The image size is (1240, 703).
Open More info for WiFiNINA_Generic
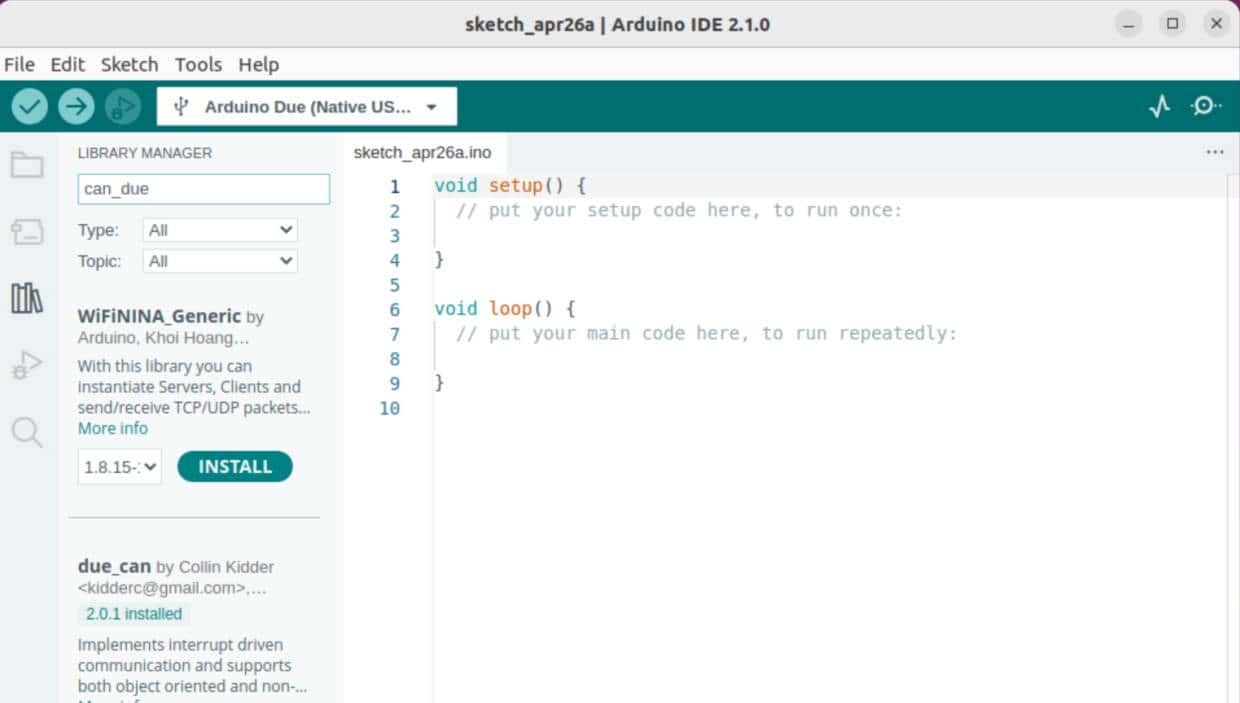[112, 428]
